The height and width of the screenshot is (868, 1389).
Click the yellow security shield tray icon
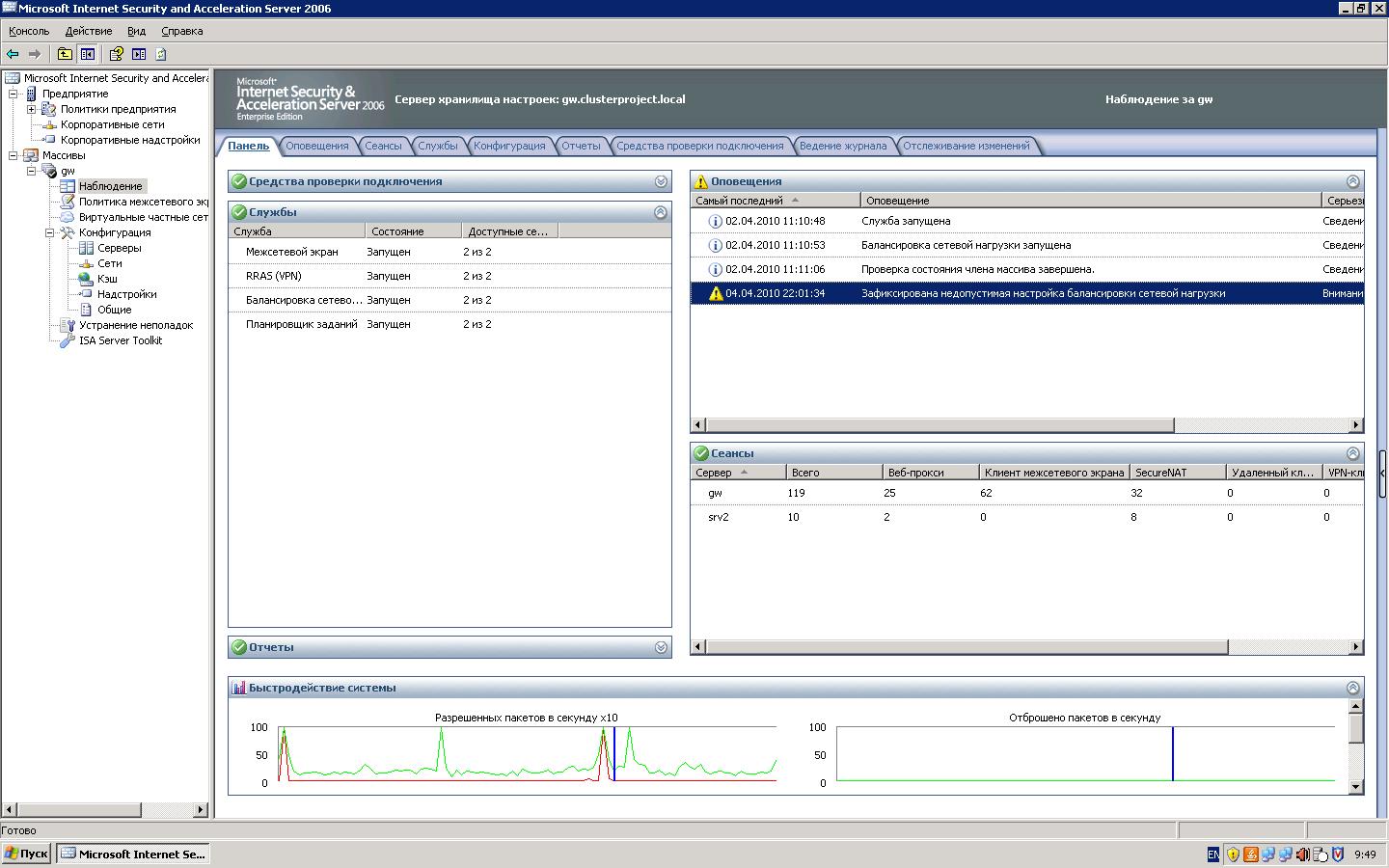[1233, 854]
